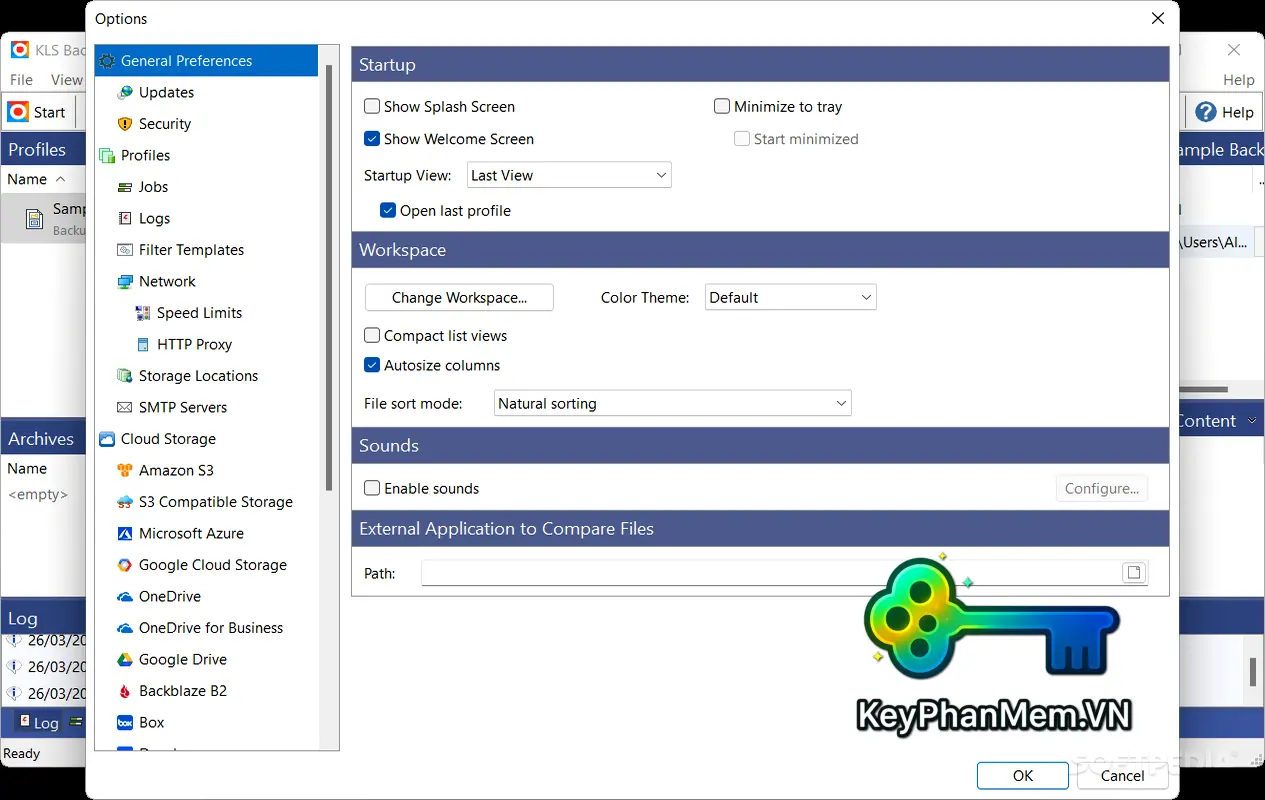Change the File sort mode dropdown

click(x=672, y=402)
